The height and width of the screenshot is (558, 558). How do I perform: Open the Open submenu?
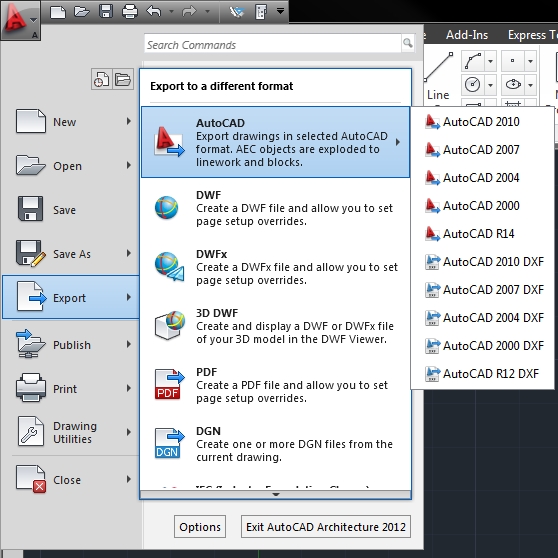[70, 166]
